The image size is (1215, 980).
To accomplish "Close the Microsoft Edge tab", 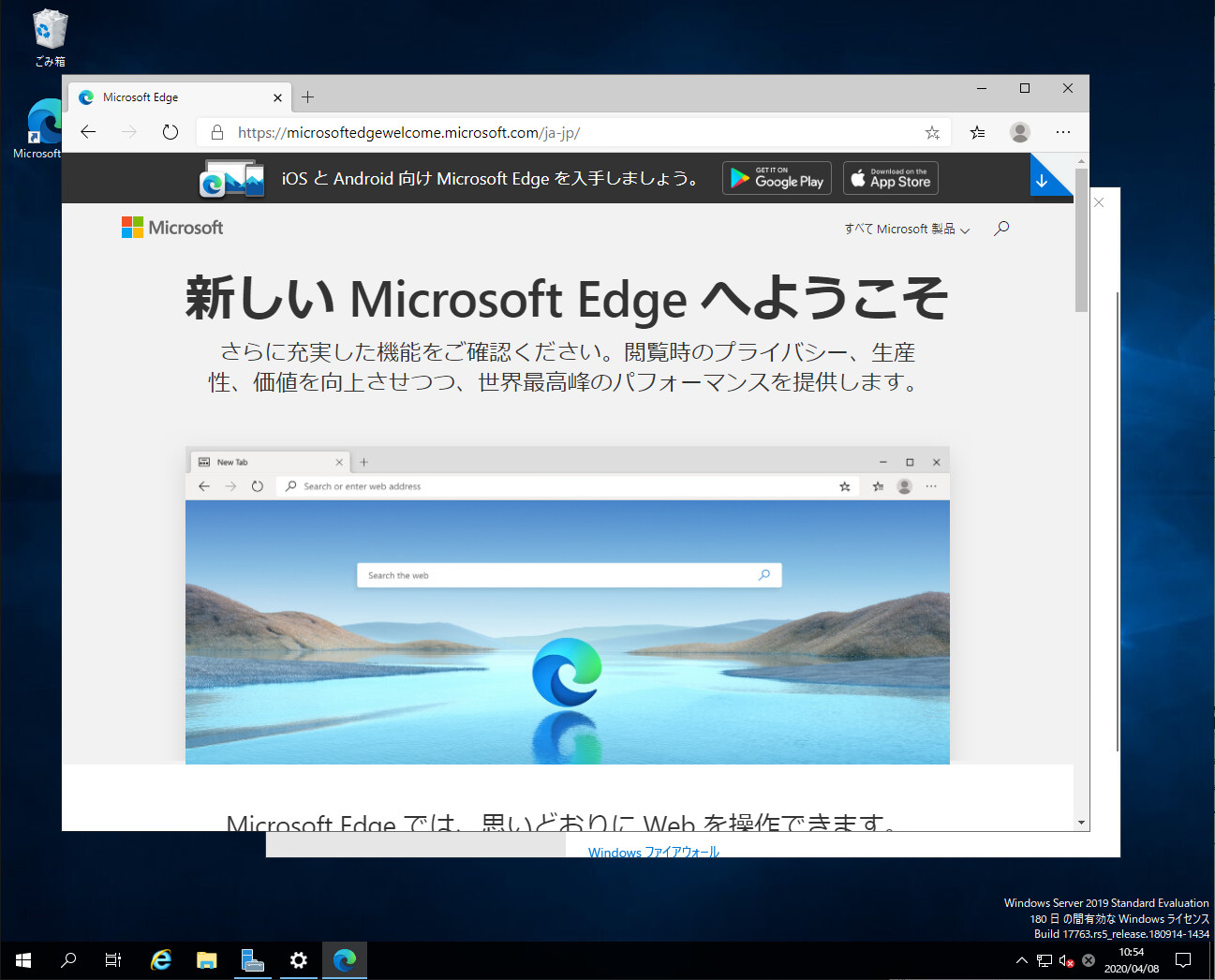I will click(x=277, y=97).
